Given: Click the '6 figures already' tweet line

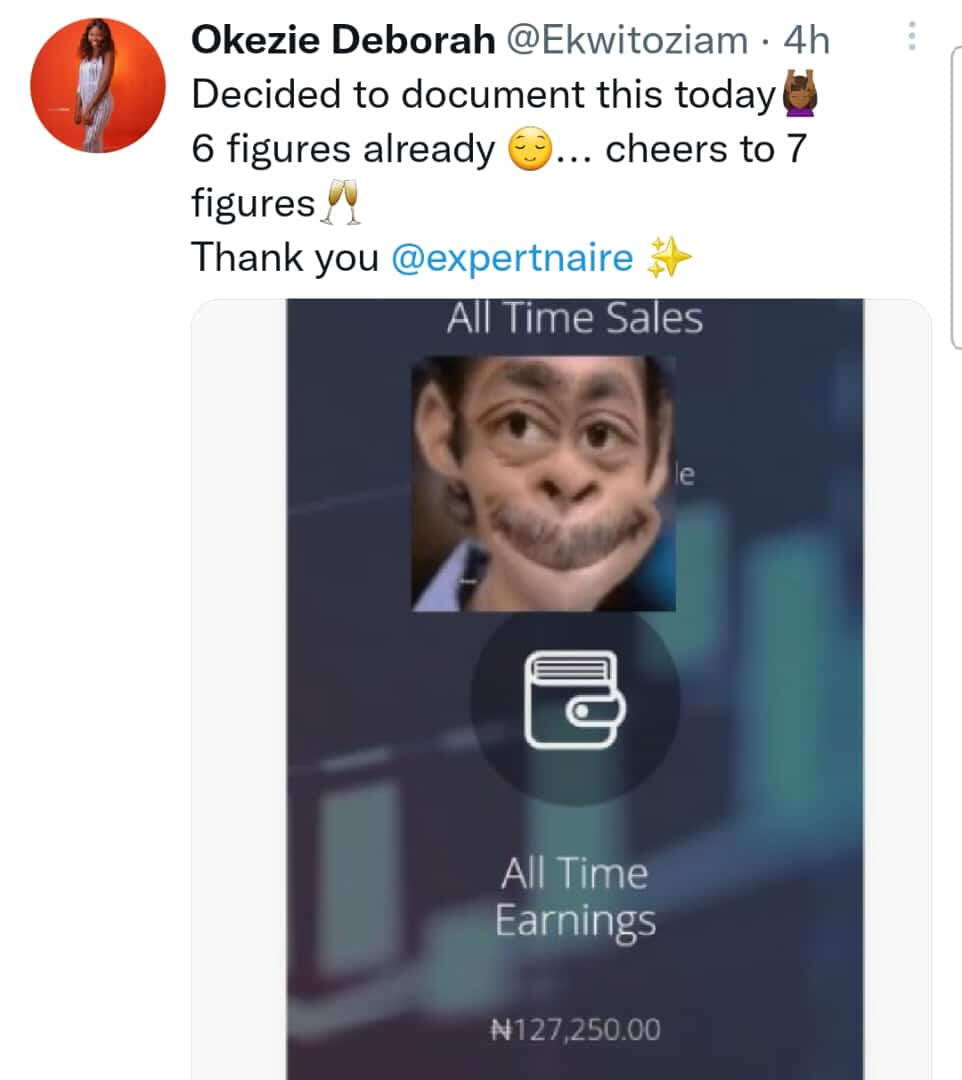Looking at the screenshot, I should (343, 149).
